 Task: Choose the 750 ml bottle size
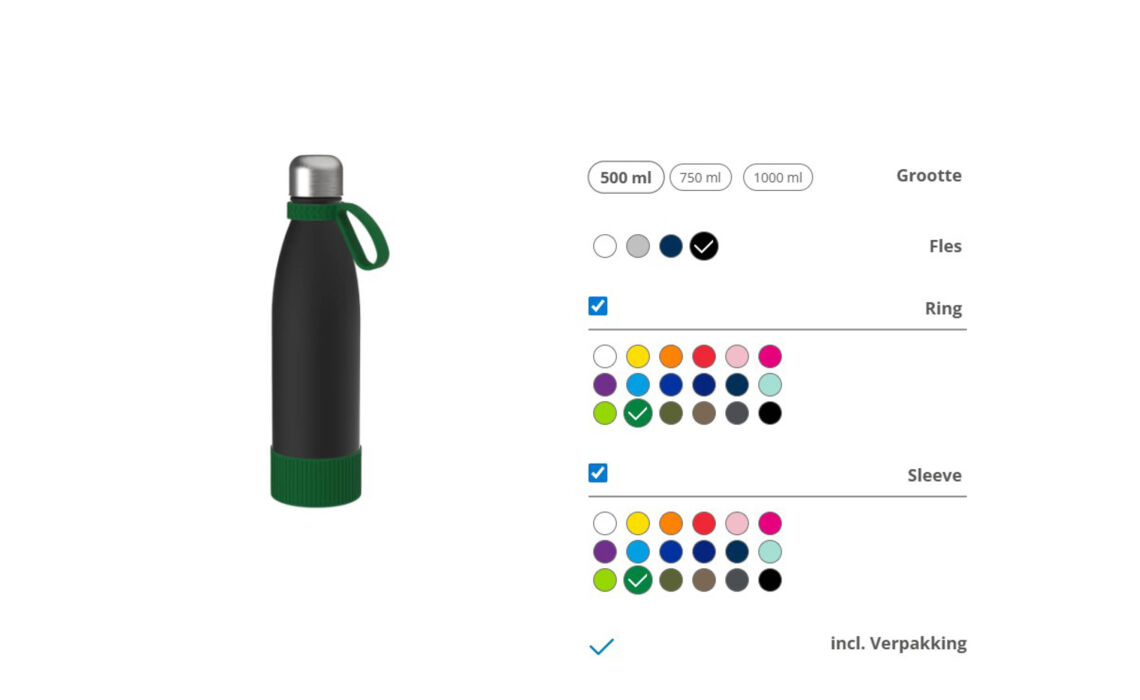pyautogui.click(x=700, y=178)
